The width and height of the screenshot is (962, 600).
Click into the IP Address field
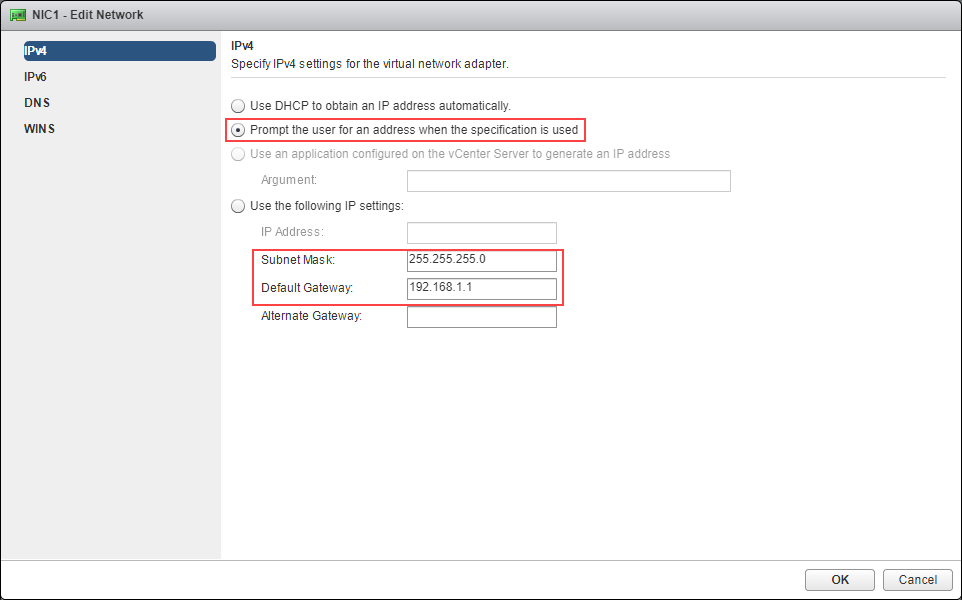pos(482,233)
